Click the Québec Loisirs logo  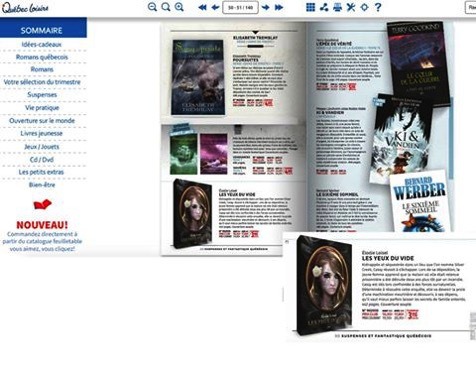click(x=25, y=8)
